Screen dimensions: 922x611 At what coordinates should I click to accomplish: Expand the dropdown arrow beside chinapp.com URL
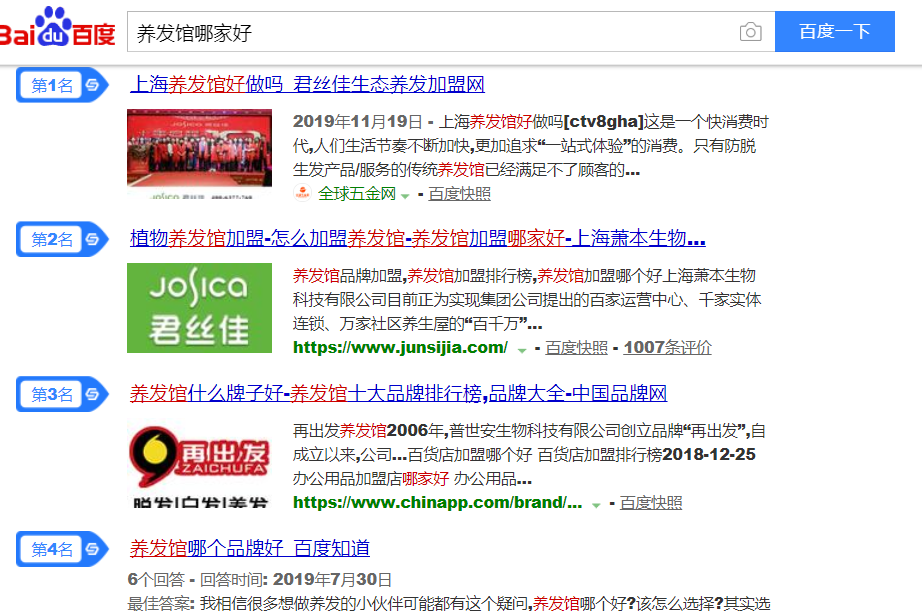click(x=596, y=505)
